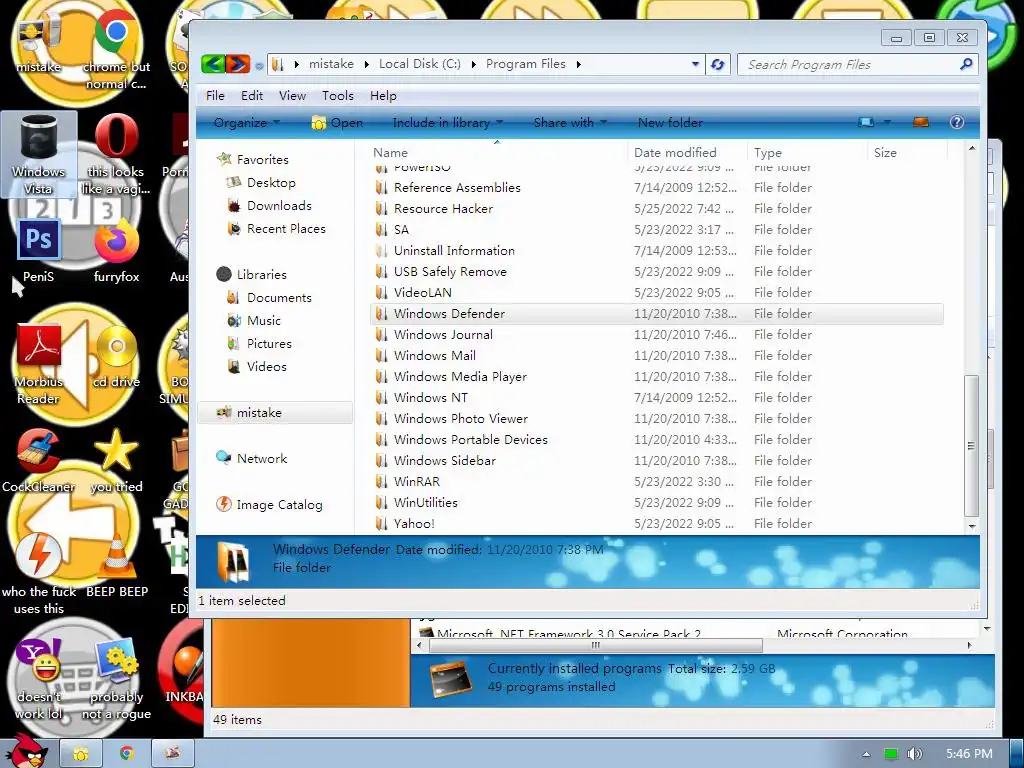Viewport: 1024px width, 768px height.
Task: Click the Open toolbar button
Action: [x=337, y=123]
